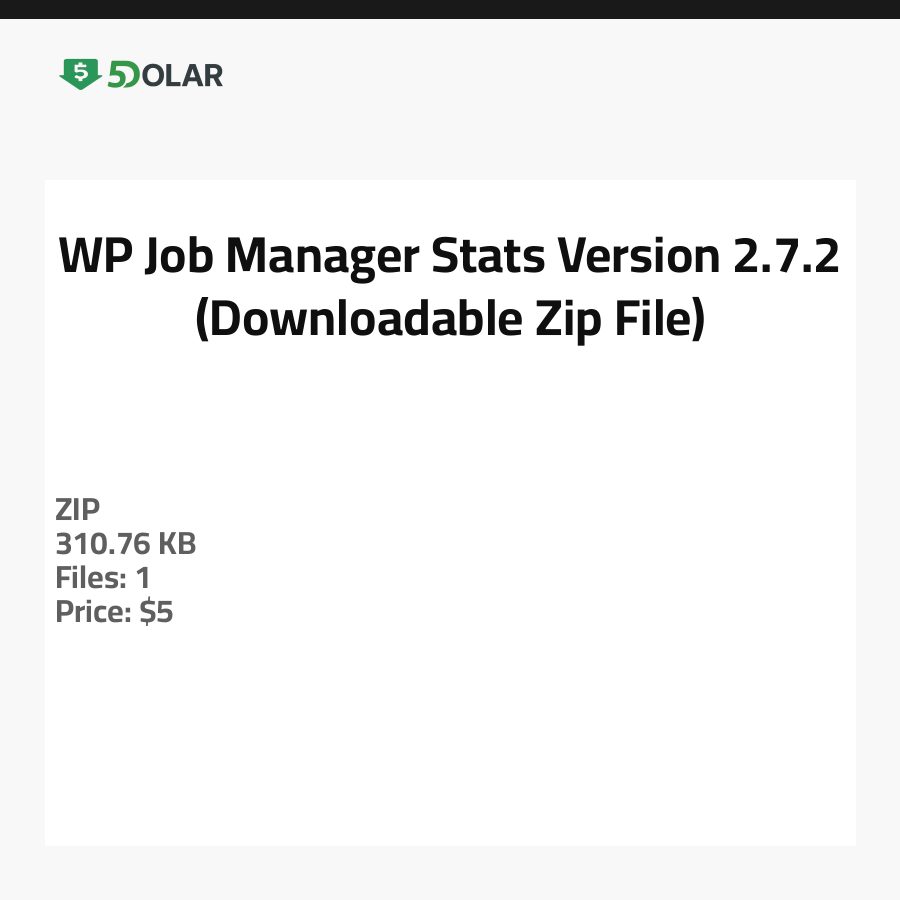Click the word "Stats" in the title
The image size is (900, 900).
point(487,257)
